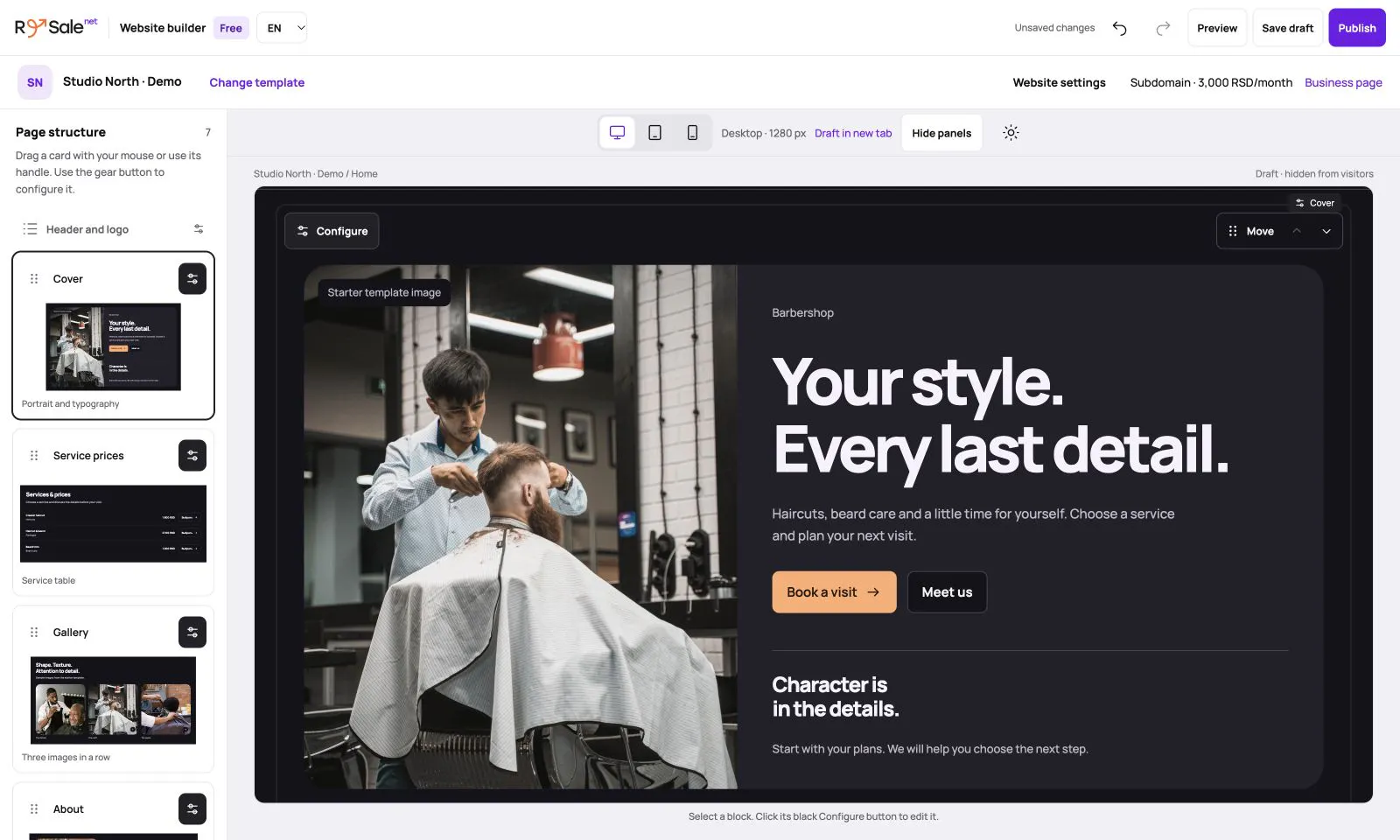Viewport: 1400px width, 840px height.
Task: Click the Meet us button
Action: 947,592
